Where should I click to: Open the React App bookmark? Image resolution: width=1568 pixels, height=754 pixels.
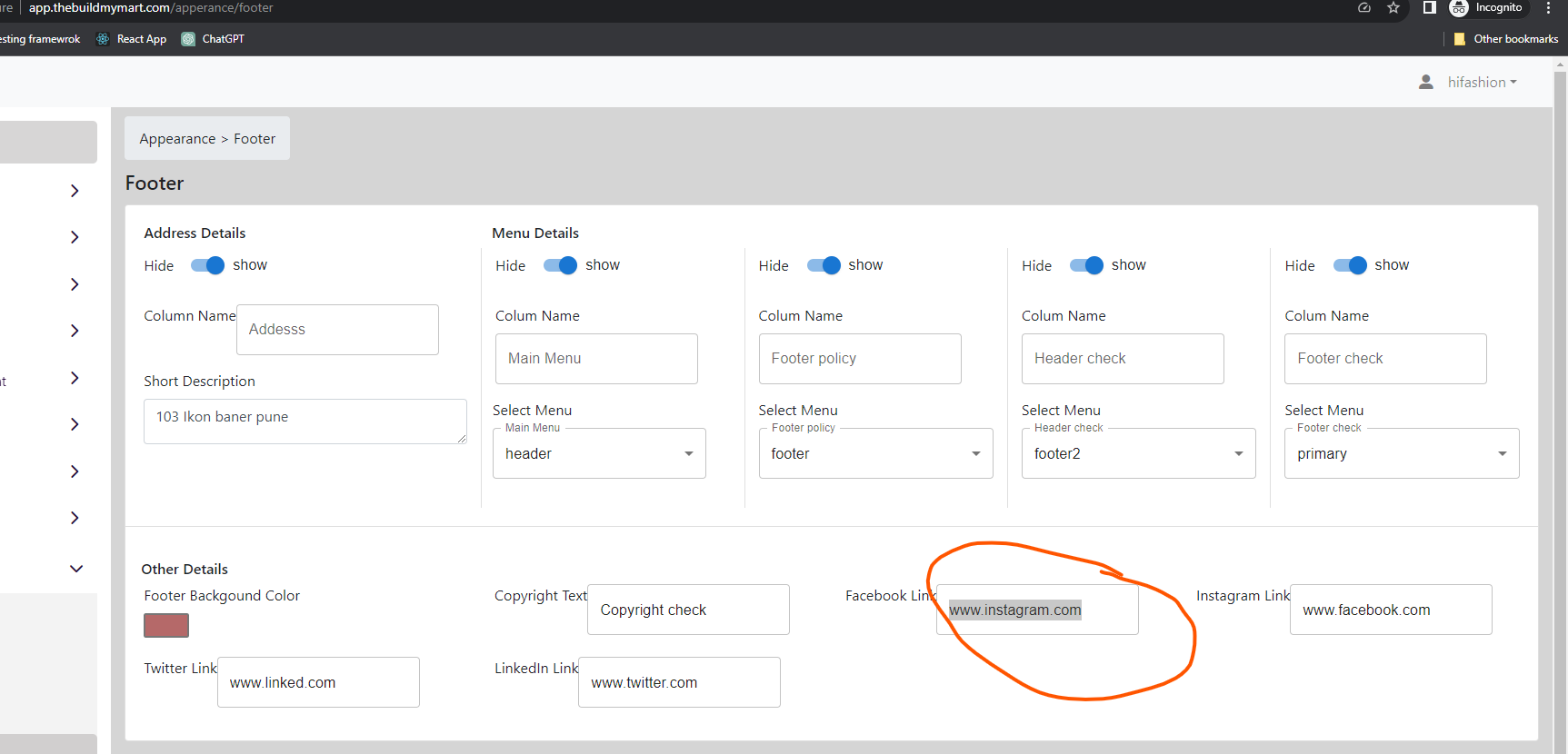[x=132, y=39]
